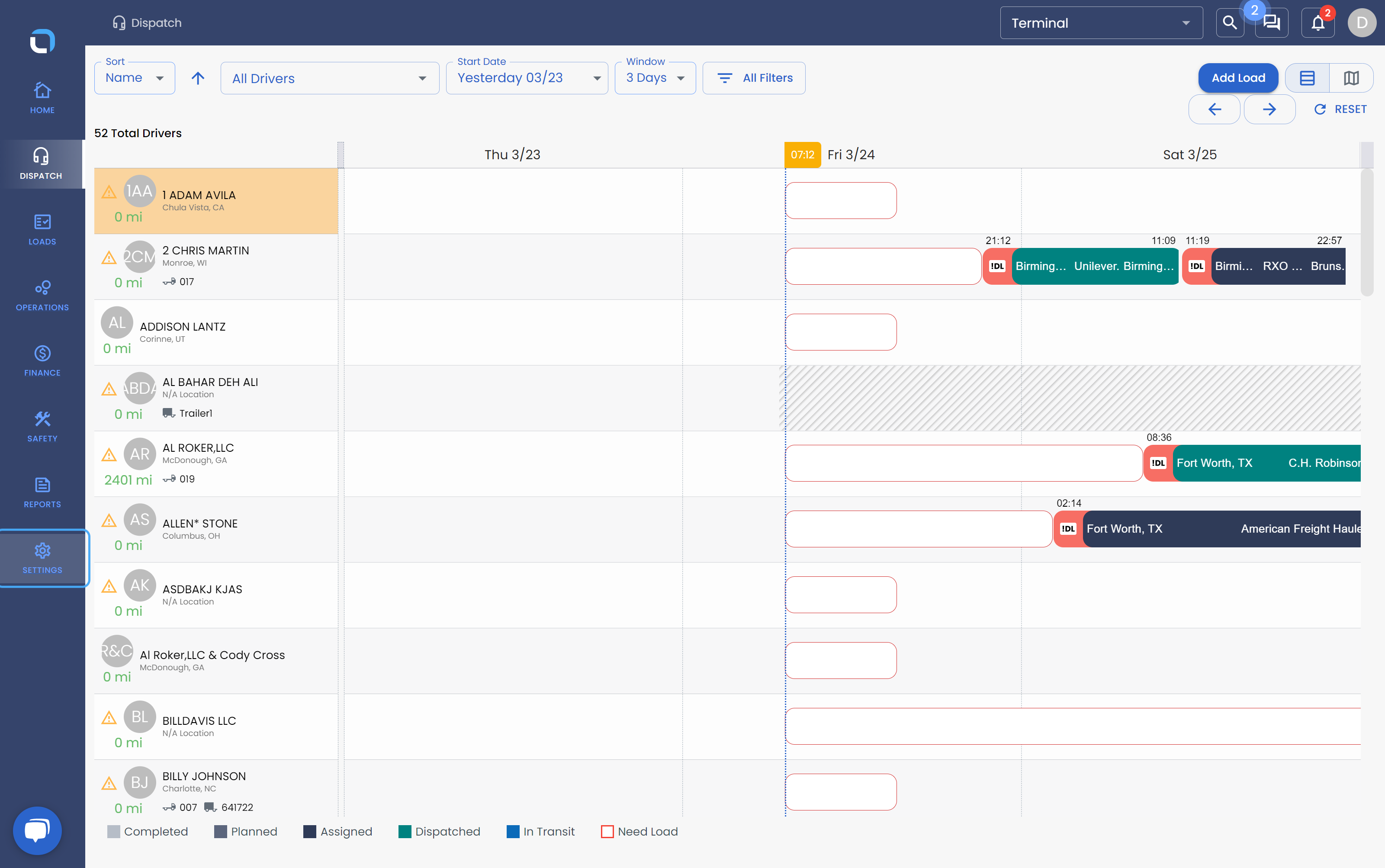Open the Safety section
This screenshot has width=1385, height=868.
[x=42, y=427]
